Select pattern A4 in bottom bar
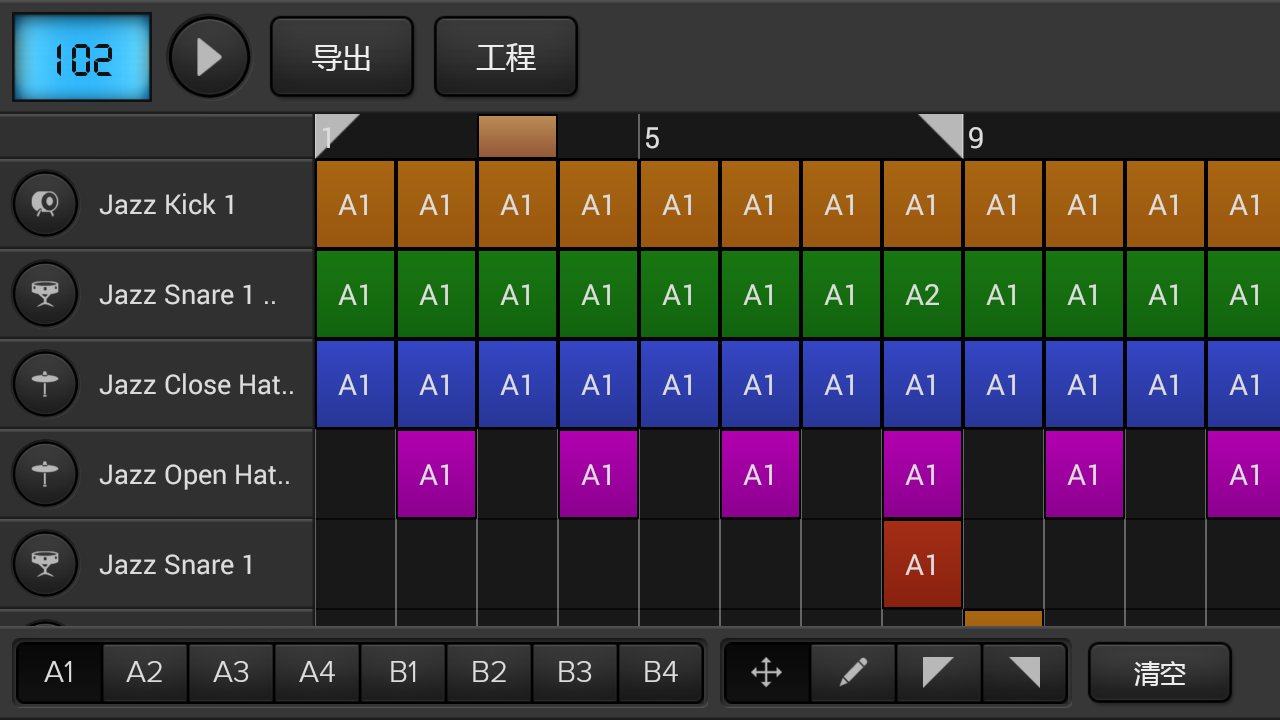 (x=317, y=672)
